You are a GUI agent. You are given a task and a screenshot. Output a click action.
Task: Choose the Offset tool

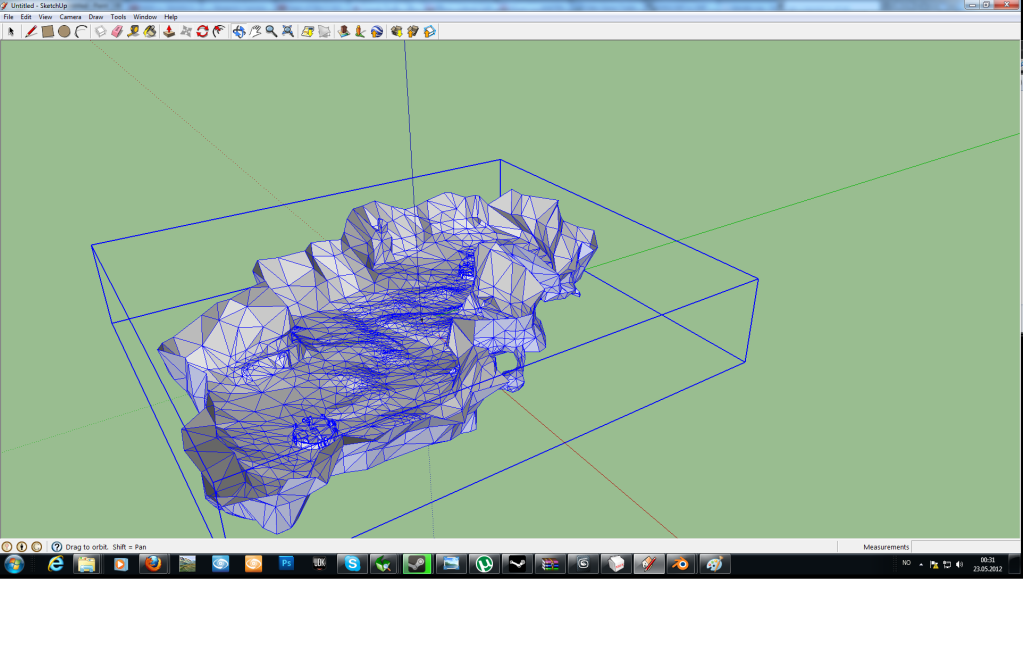219,31
